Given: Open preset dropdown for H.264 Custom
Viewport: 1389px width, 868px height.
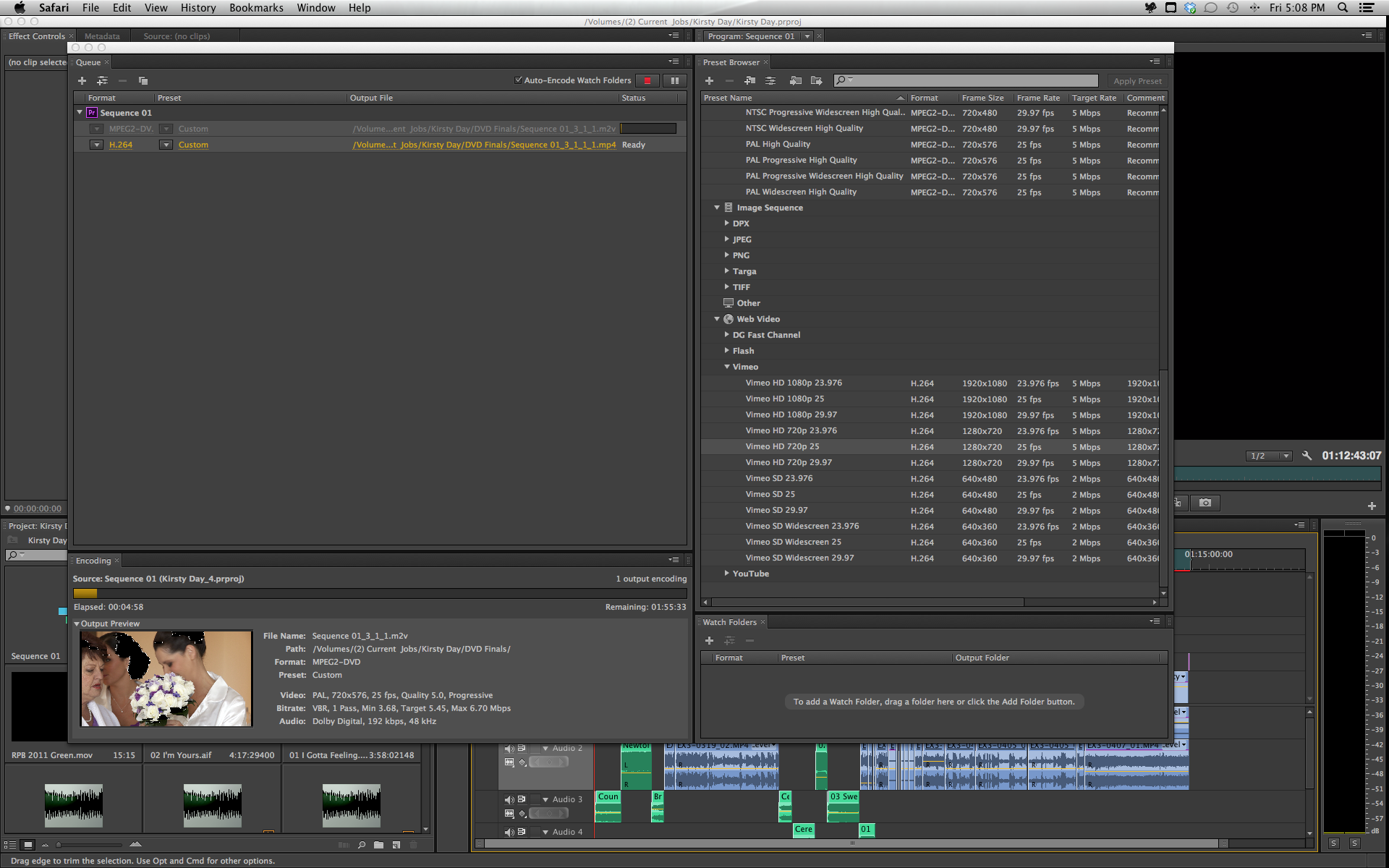Looking at the screenshot, I should pos(166,145).
